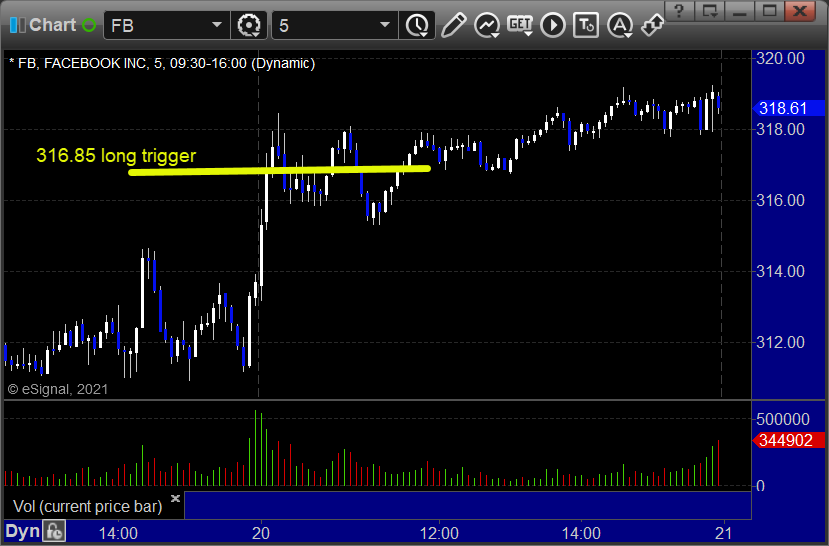
Task: Click the date label 21 on time axis
Action: click(723, 533)
